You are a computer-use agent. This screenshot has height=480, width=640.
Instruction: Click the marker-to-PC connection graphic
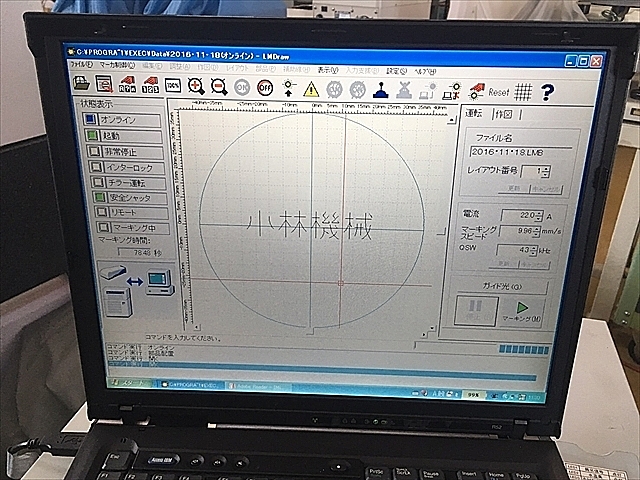[138, 291]
